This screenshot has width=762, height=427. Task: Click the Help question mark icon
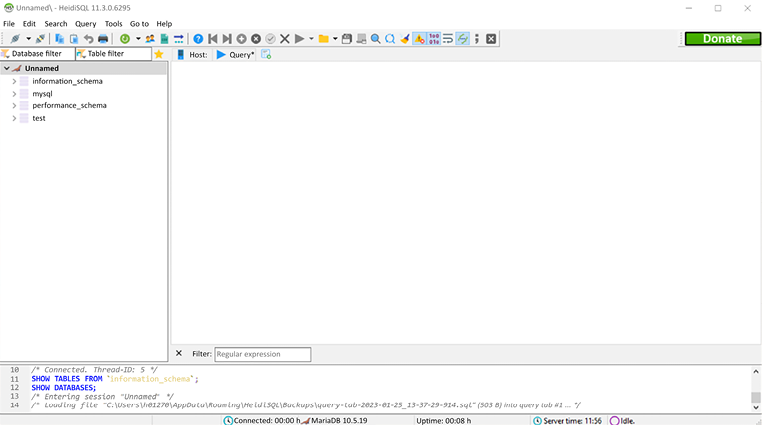click(x=198, y=39)
